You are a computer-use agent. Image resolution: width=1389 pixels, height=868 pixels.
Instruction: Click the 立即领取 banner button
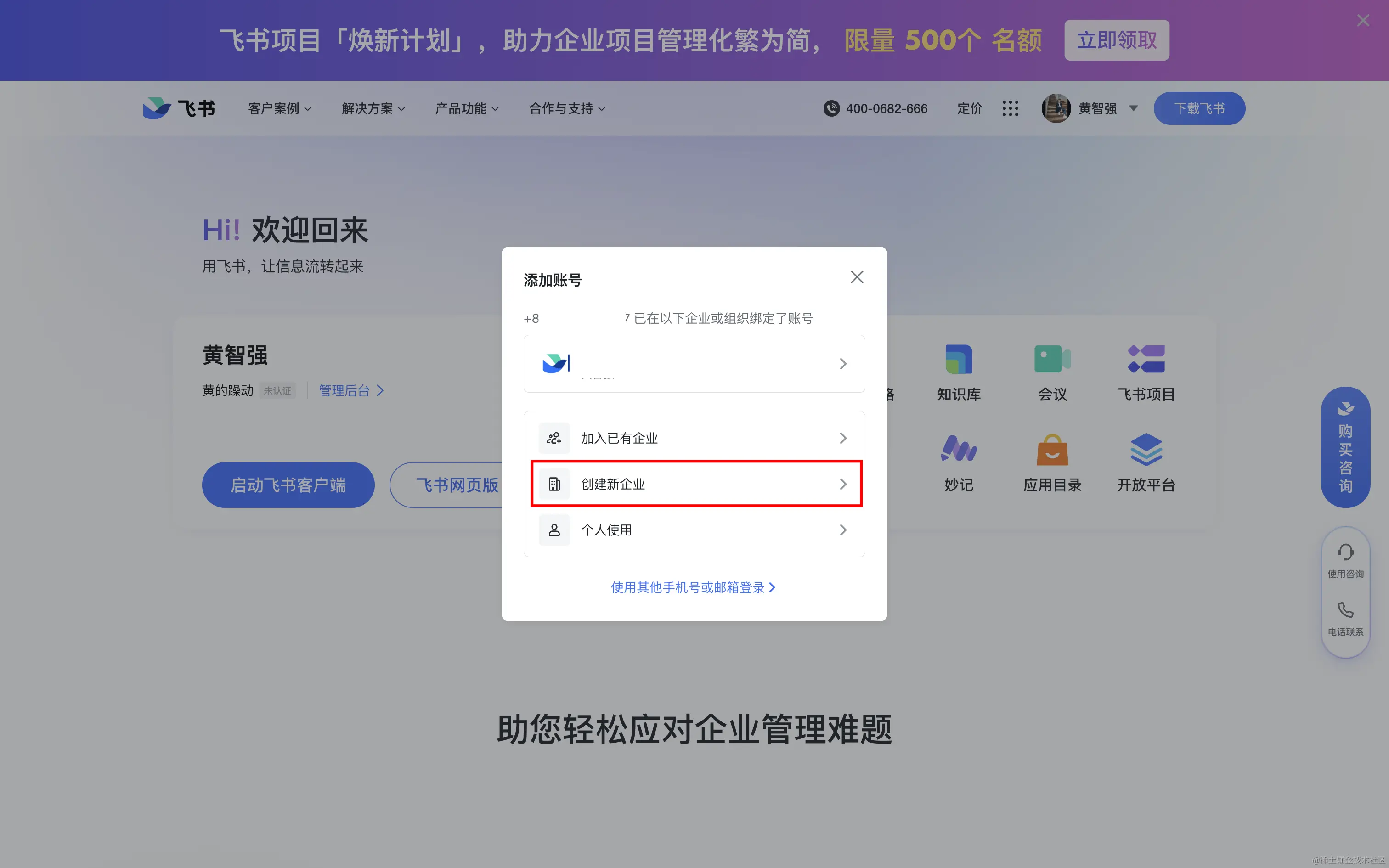click(1116, 40)
